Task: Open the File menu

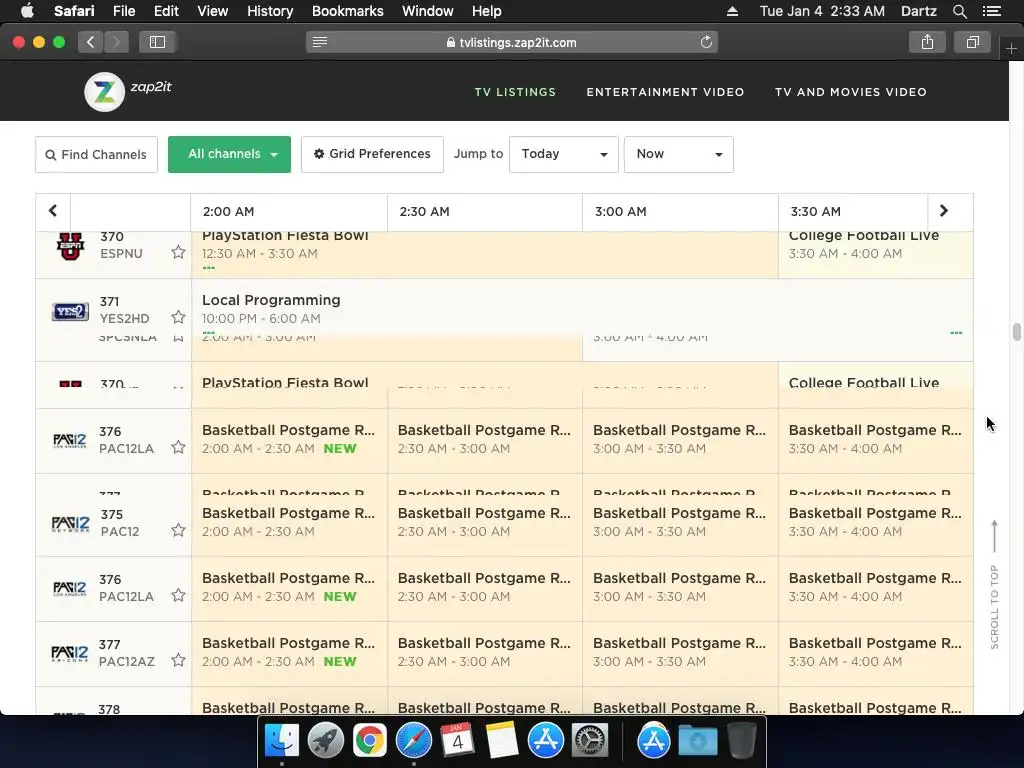Action: coord(123,11)
